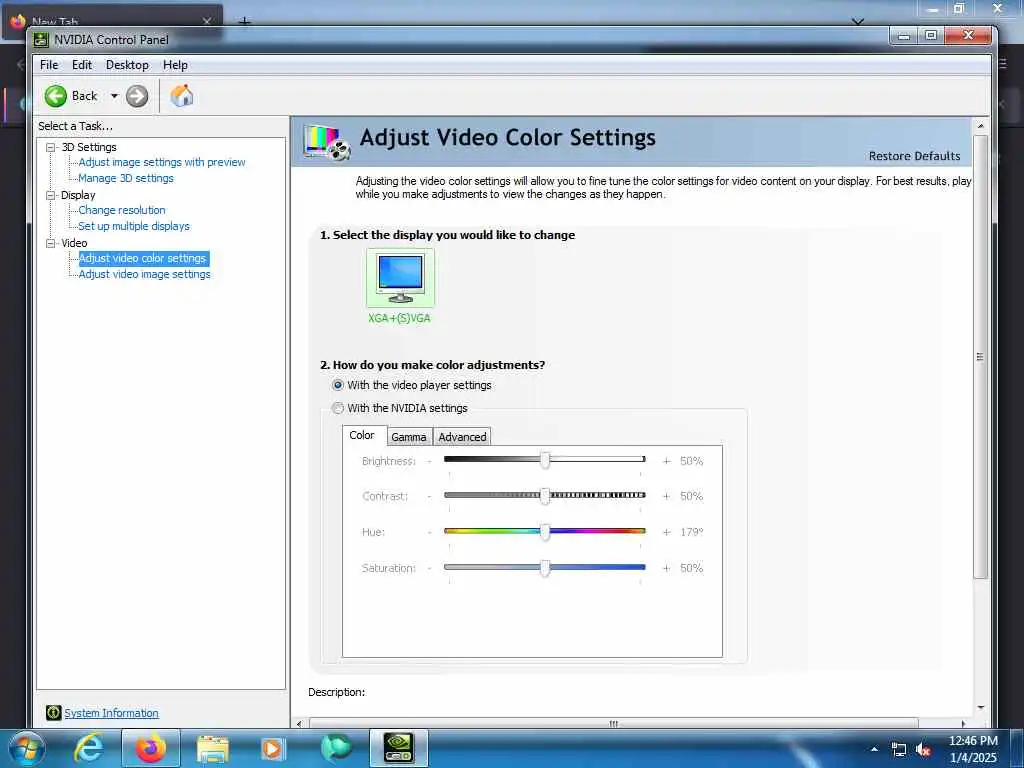Viewport: 1024px width, 768px height.
Task: Click the Hue slider handle
Action: 545,532
